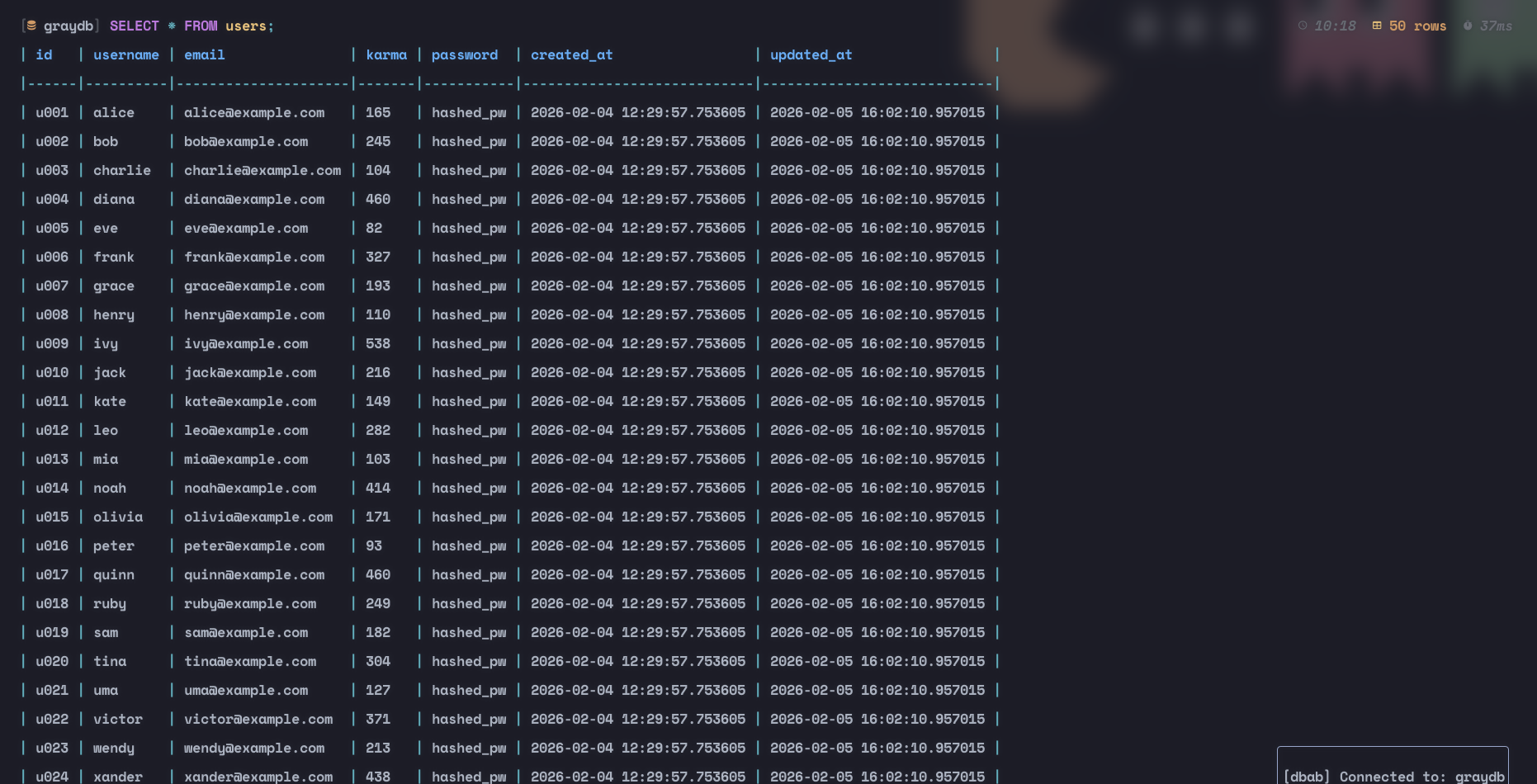Select karma value 304 in tina's row
The width and height of the screenshot is (1537, 784).
click(378, 661)
